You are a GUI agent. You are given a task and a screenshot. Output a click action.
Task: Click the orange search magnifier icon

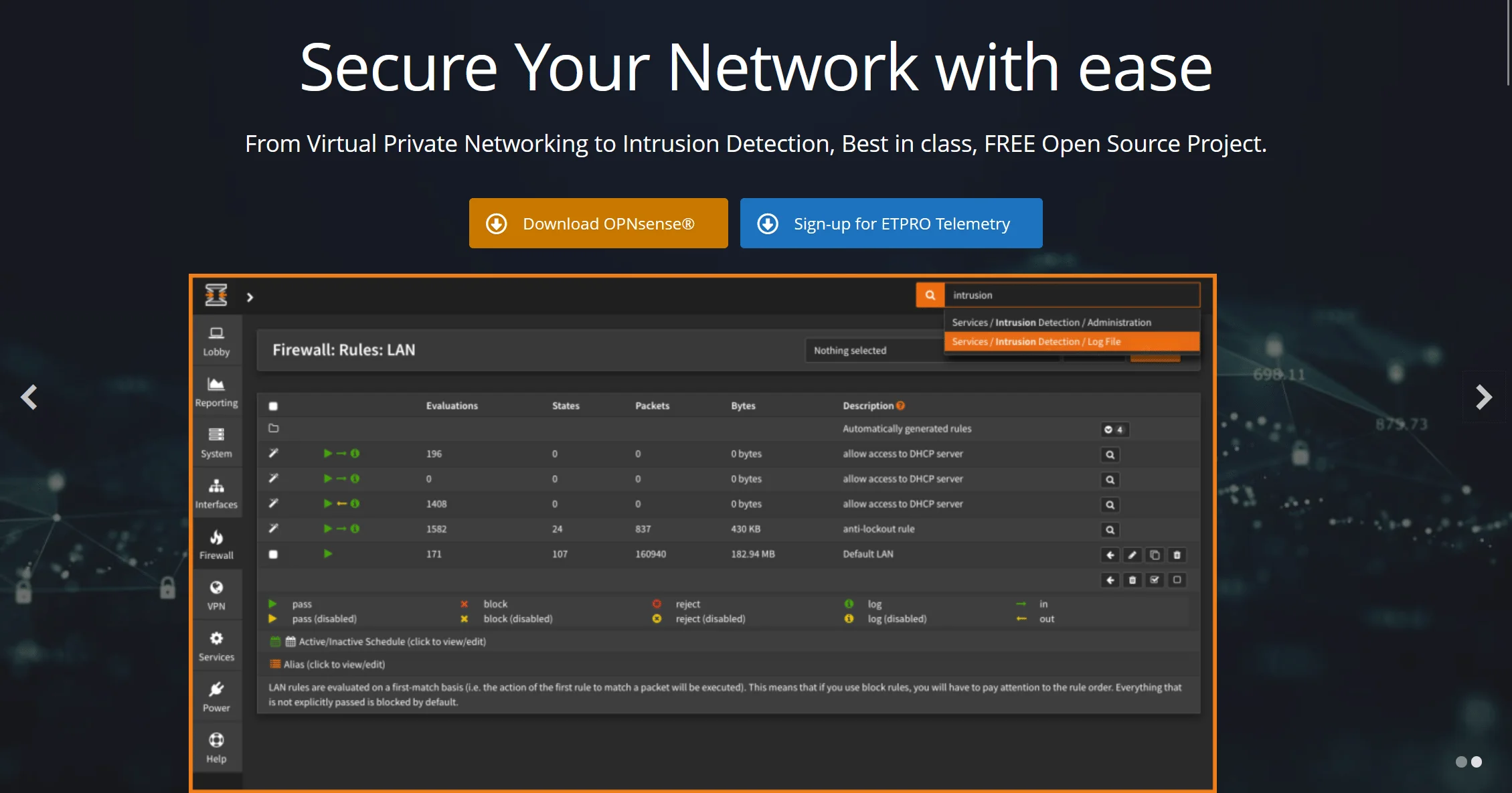[x=930, y=295]
